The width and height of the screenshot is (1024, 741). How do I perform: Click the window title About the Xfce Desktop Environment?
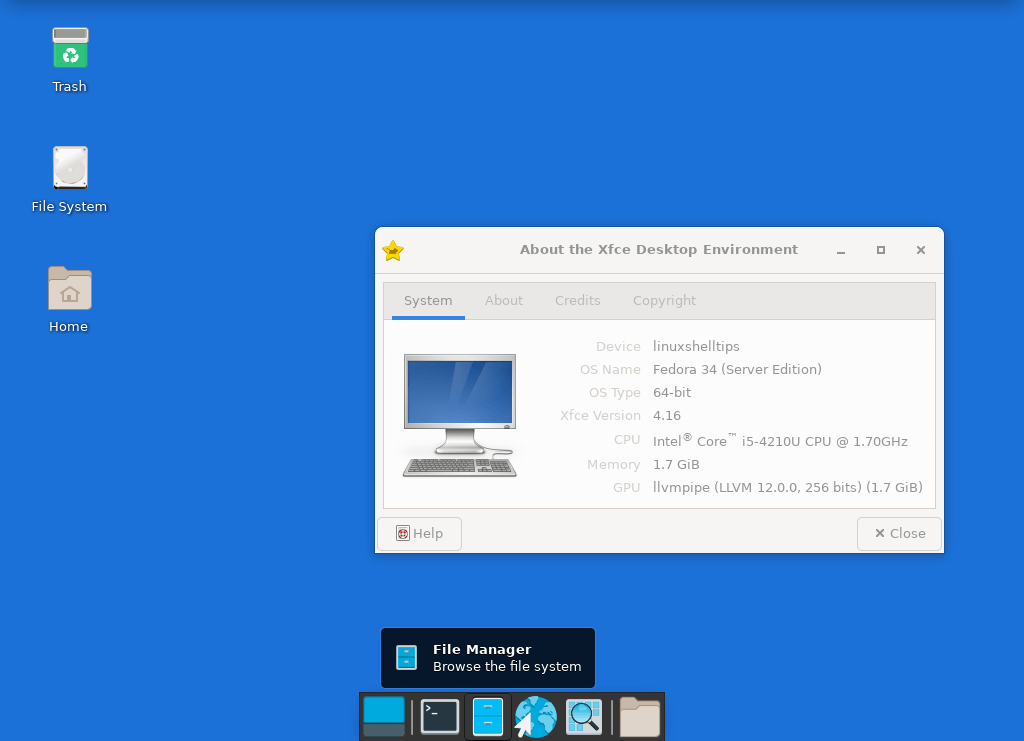point(659,249)
